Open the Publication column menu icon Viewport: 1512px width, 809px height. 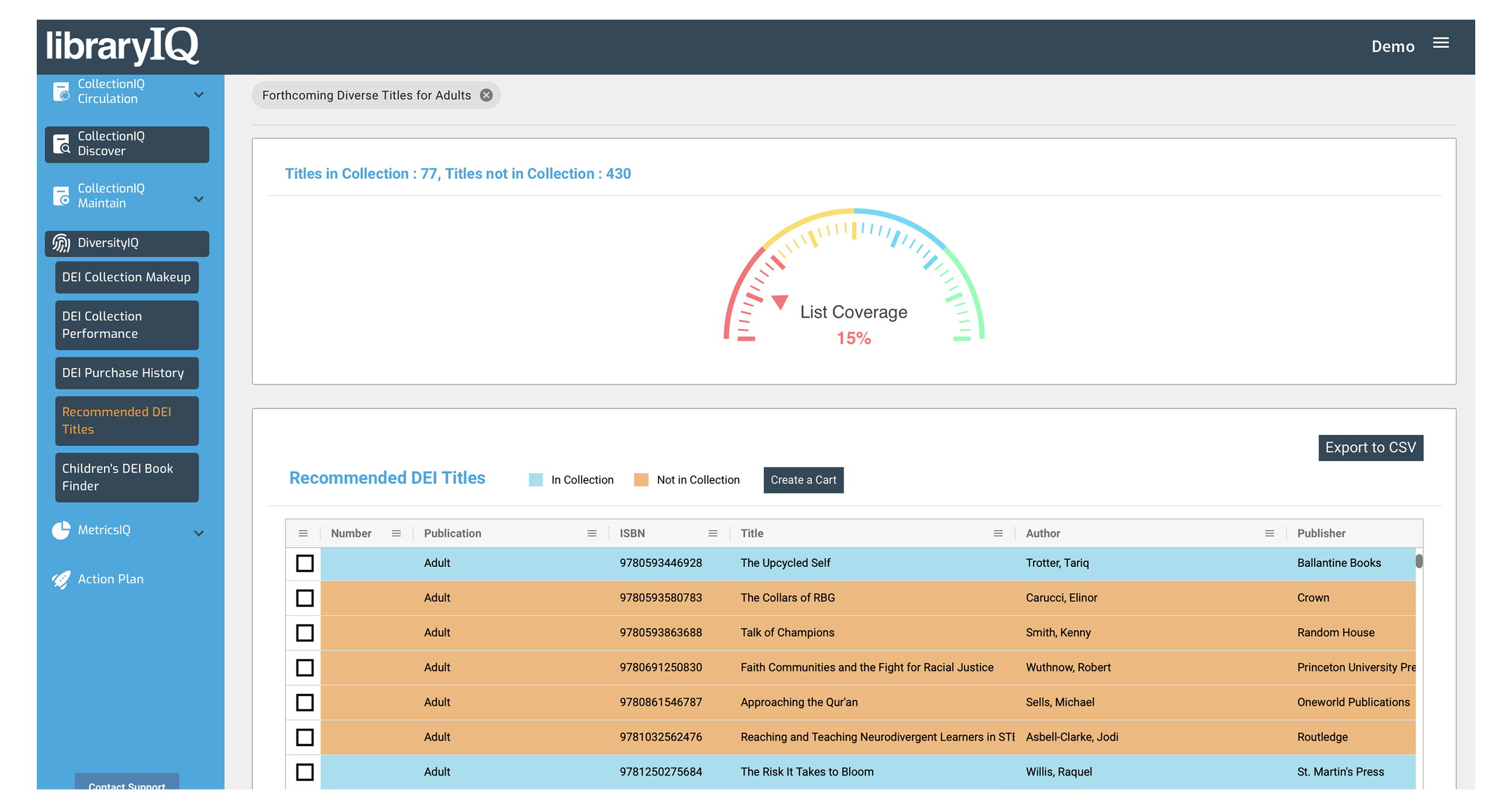point(591,533)
